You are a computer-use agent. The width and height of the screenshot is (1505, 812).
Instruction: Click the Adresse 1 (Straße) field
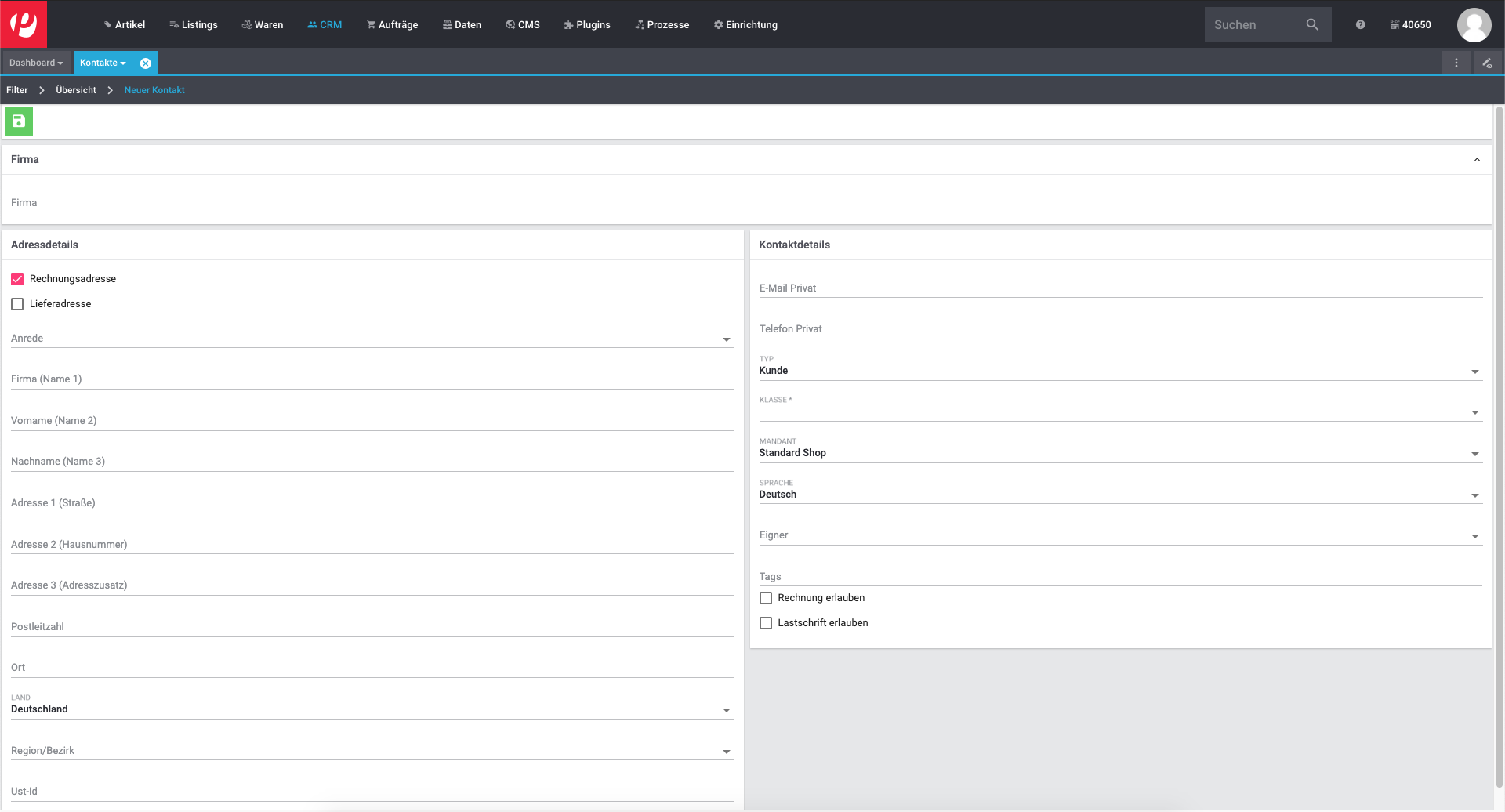372,504
